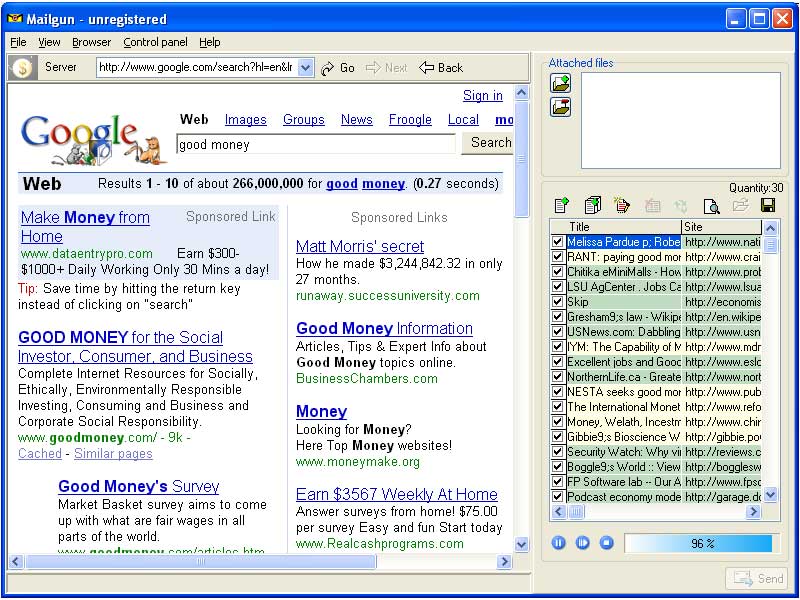Click the 96 % progress bar
This screenshot has width=800, height=600.
tap(702, 543)
